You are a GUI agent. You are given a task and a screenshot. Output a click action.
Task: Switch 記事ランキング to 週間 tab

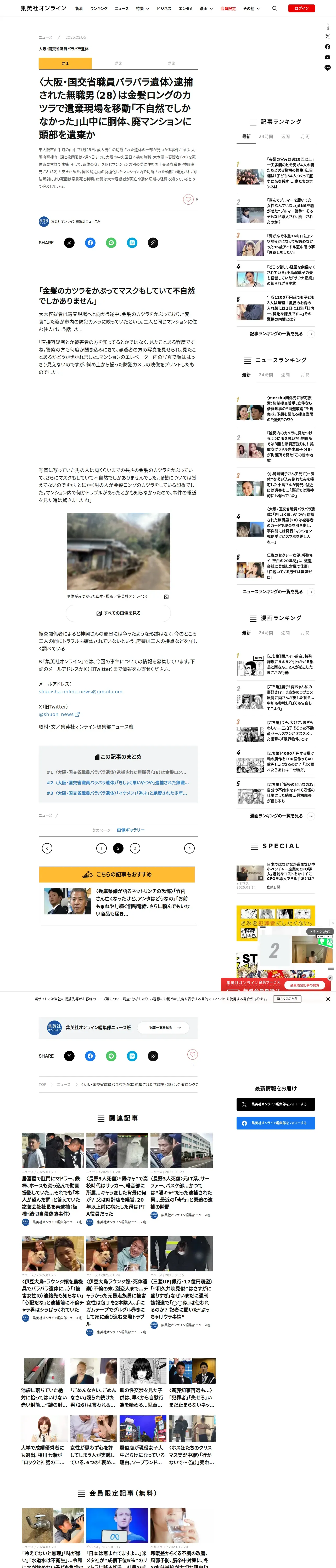(x=285, y=136)
